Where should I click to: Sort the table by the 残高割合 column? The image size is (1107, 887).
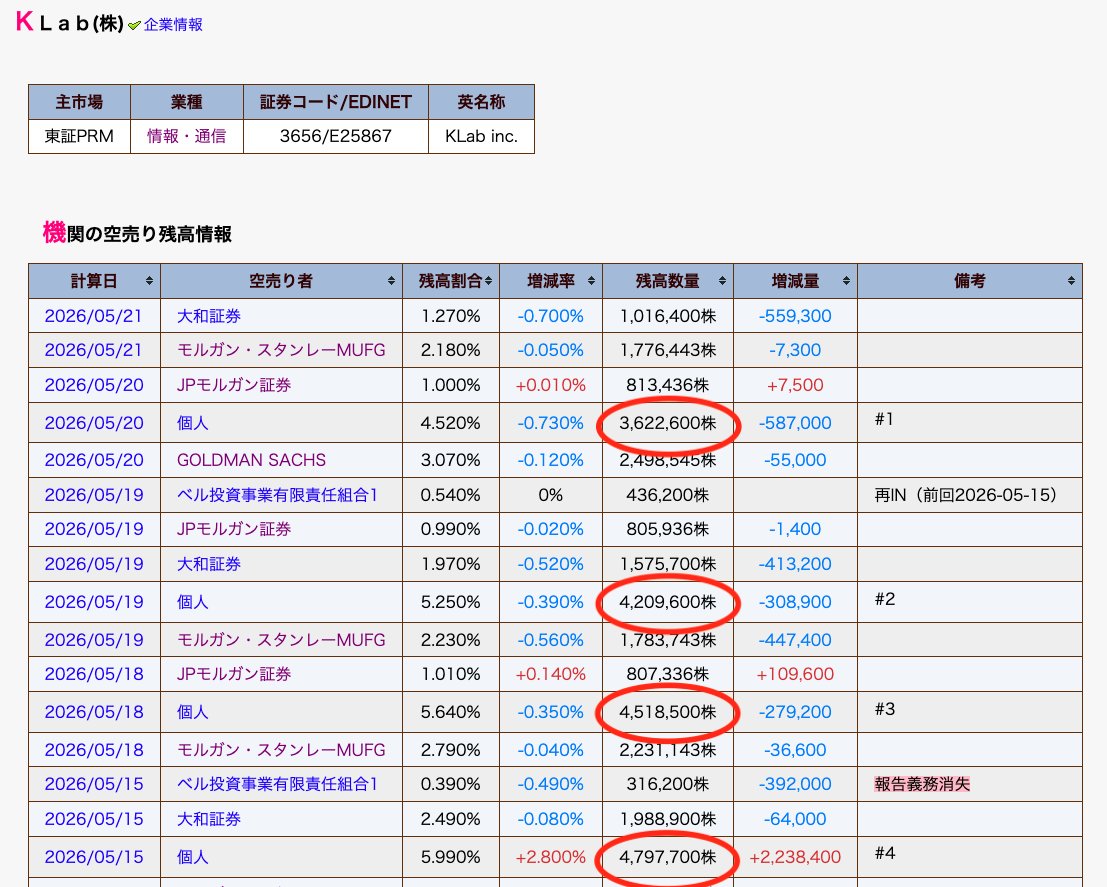(489, 281)
